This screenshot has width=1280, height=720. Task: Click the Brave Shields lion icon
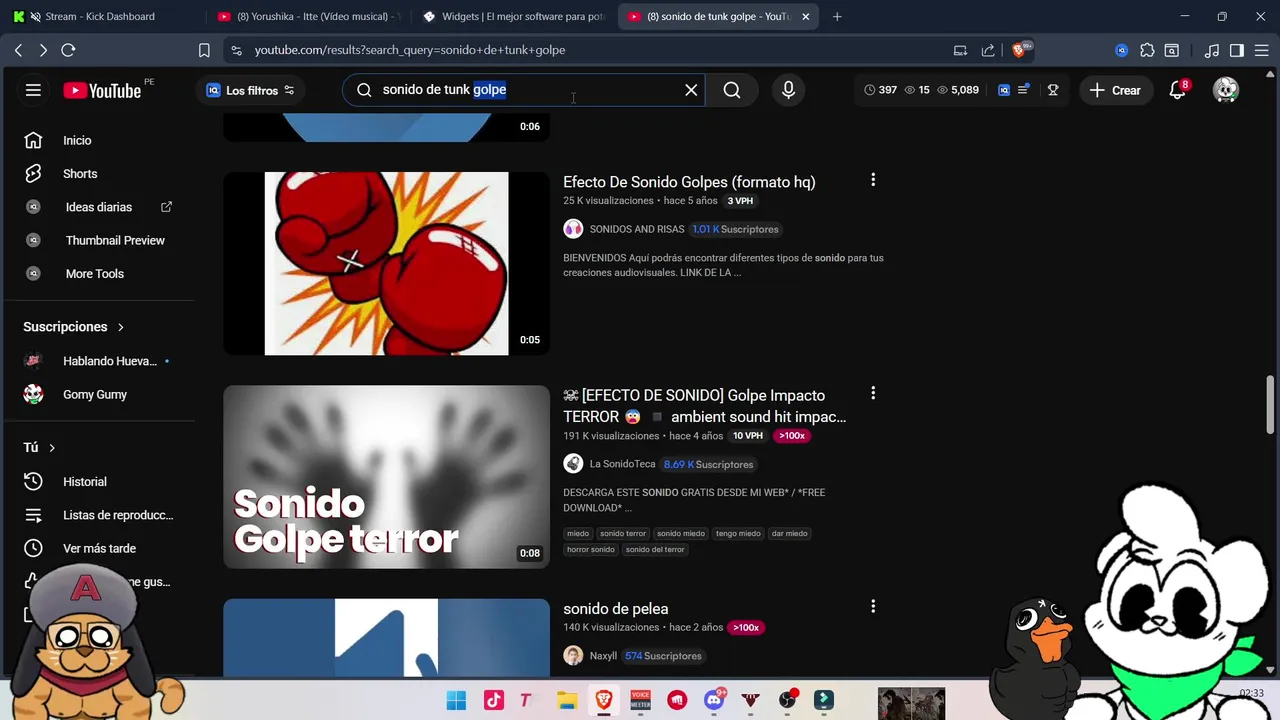click(1020, 50)
